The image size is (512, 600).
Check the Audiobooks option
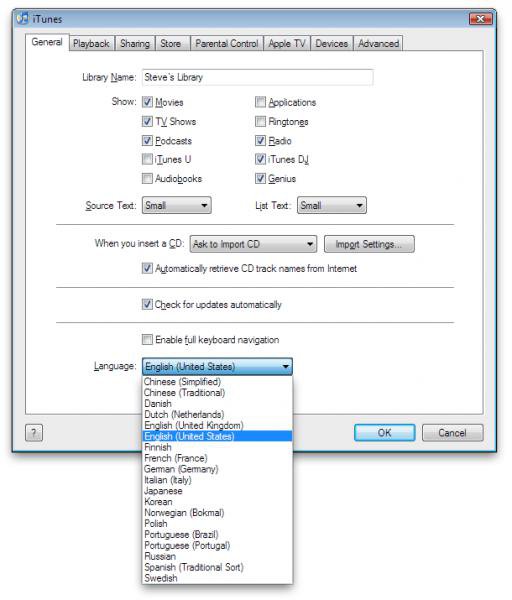147,178
